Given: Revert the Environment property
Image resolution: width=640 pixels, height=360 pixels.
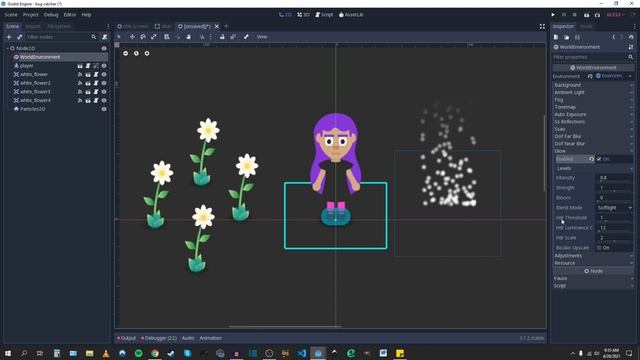Looking at the screenshot, I should tap(590, 76).
